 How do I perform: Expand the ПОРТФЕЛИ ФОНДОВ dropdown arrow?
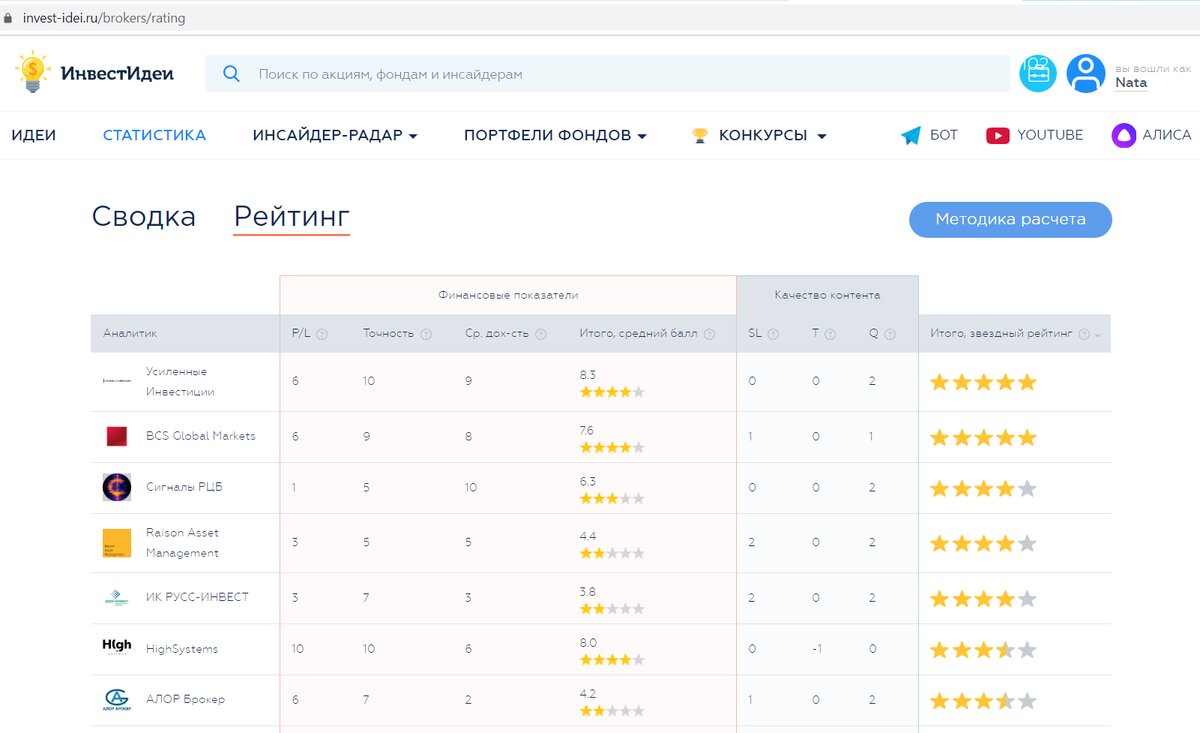tap(642, 136)
